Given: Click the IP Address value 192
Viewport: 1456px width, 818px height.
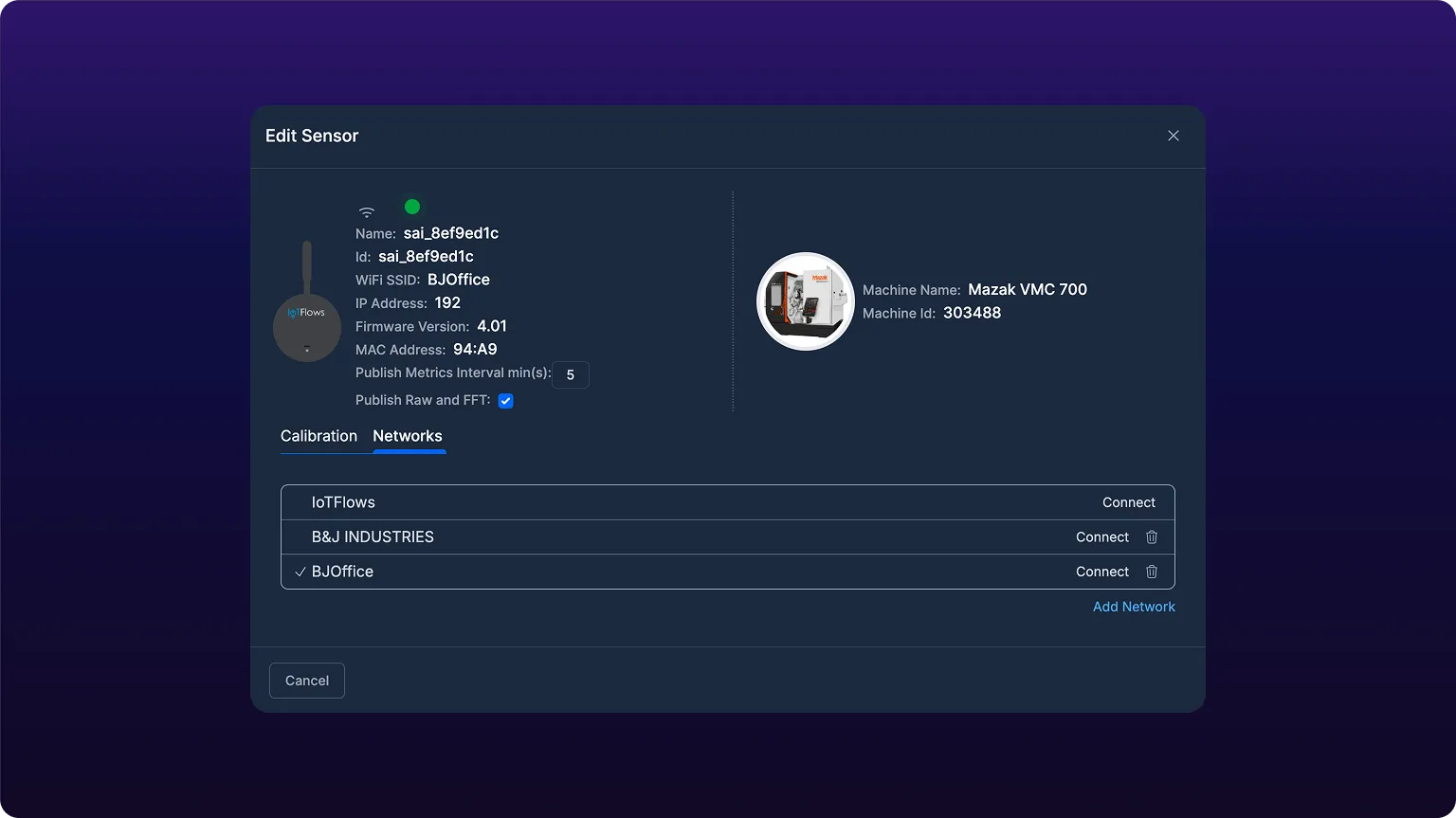Looking at the screenshot, I should click(447, 302).
